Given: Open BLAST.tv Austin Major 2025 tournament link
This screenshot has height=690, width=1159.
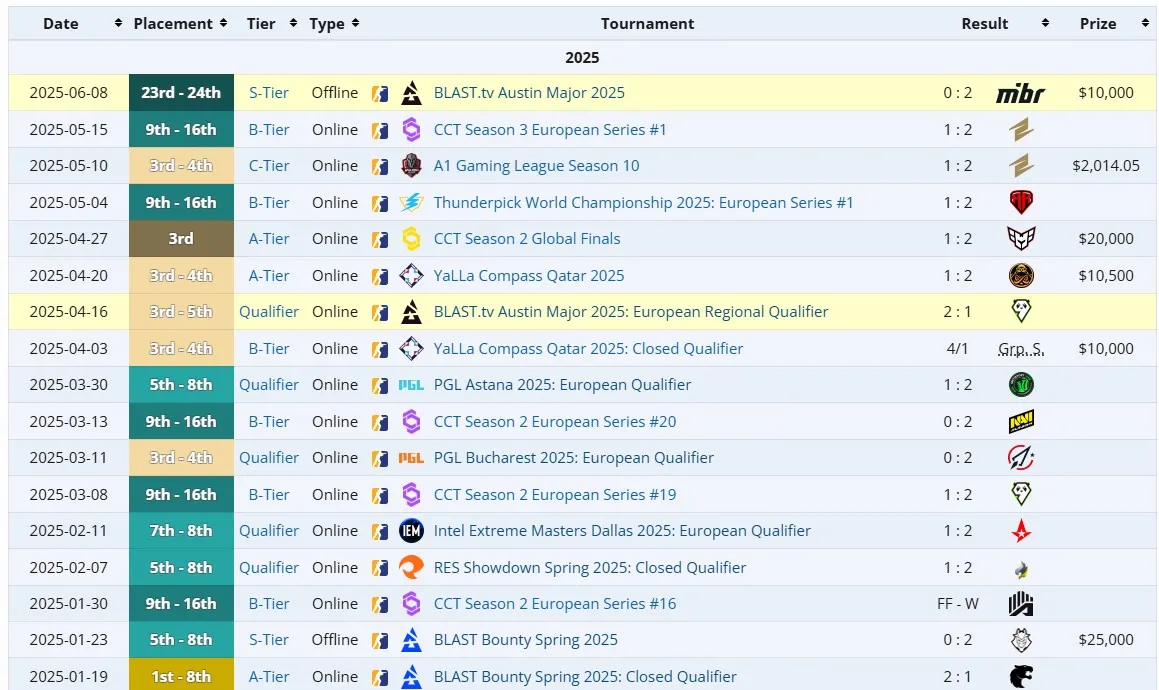Looking at the screenshot, I should [529, 93].
